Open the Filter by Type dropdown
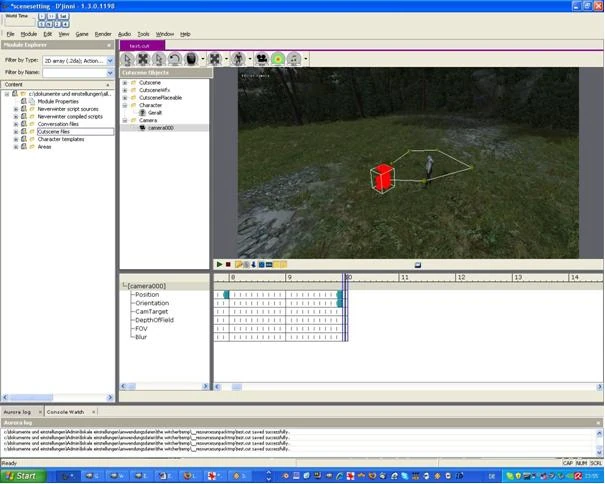Image resolution: width=605 pixels, height=484 pixels. (x=107, y=60)
